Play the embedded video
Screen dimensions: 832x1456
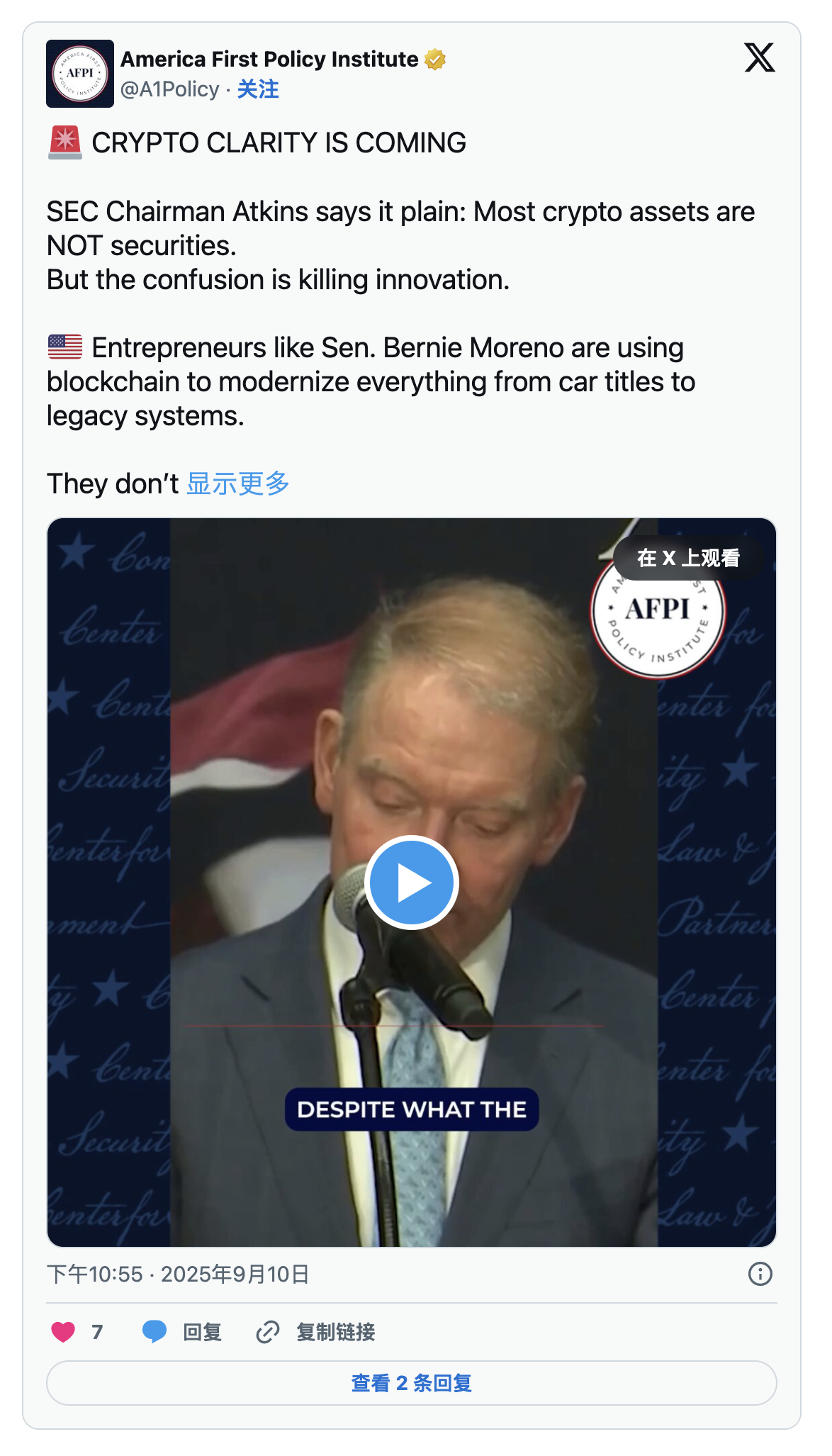(x=412, y=883)
